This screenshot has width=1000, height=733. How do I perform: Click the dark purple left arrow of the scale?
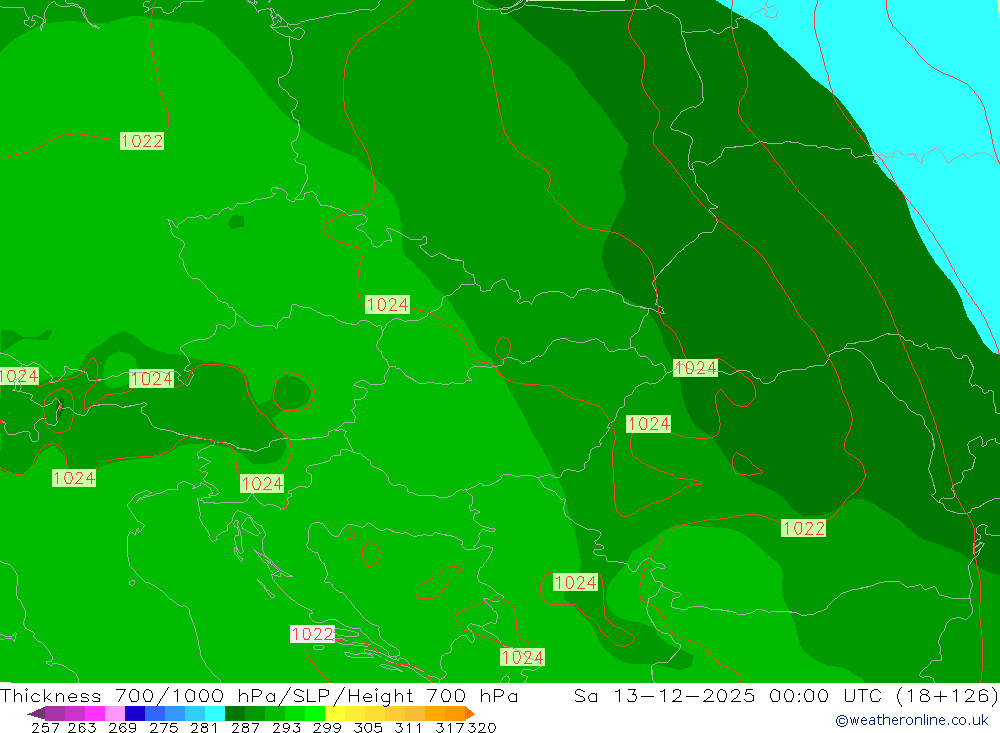click(36, 713)
